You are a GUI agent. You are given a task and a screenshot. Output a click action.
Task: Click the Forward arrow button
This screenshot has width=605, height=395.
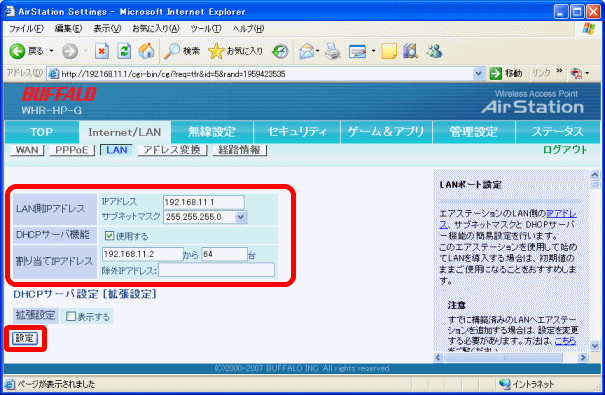click(x=70, y=51)
